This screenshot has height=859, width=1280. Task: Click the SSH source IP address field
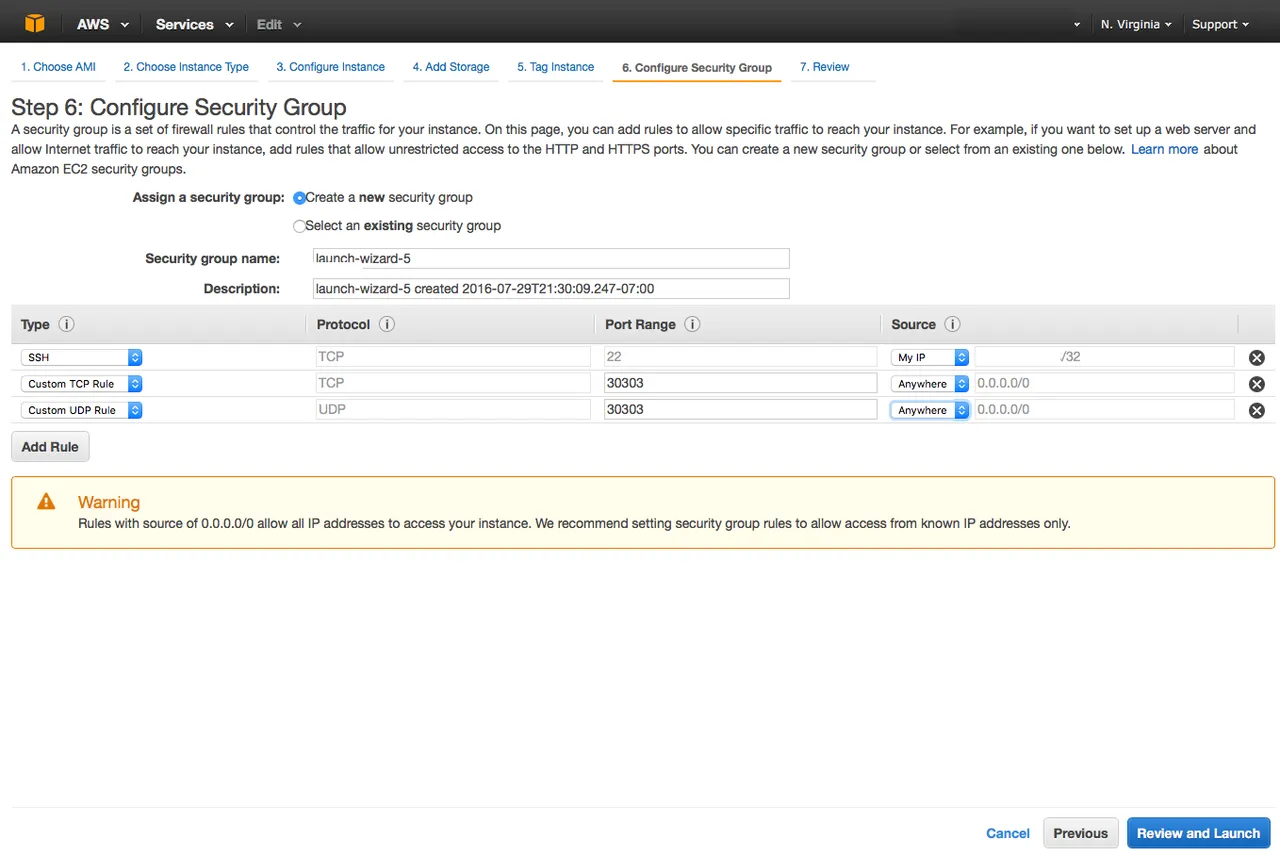click(1104, 357)
